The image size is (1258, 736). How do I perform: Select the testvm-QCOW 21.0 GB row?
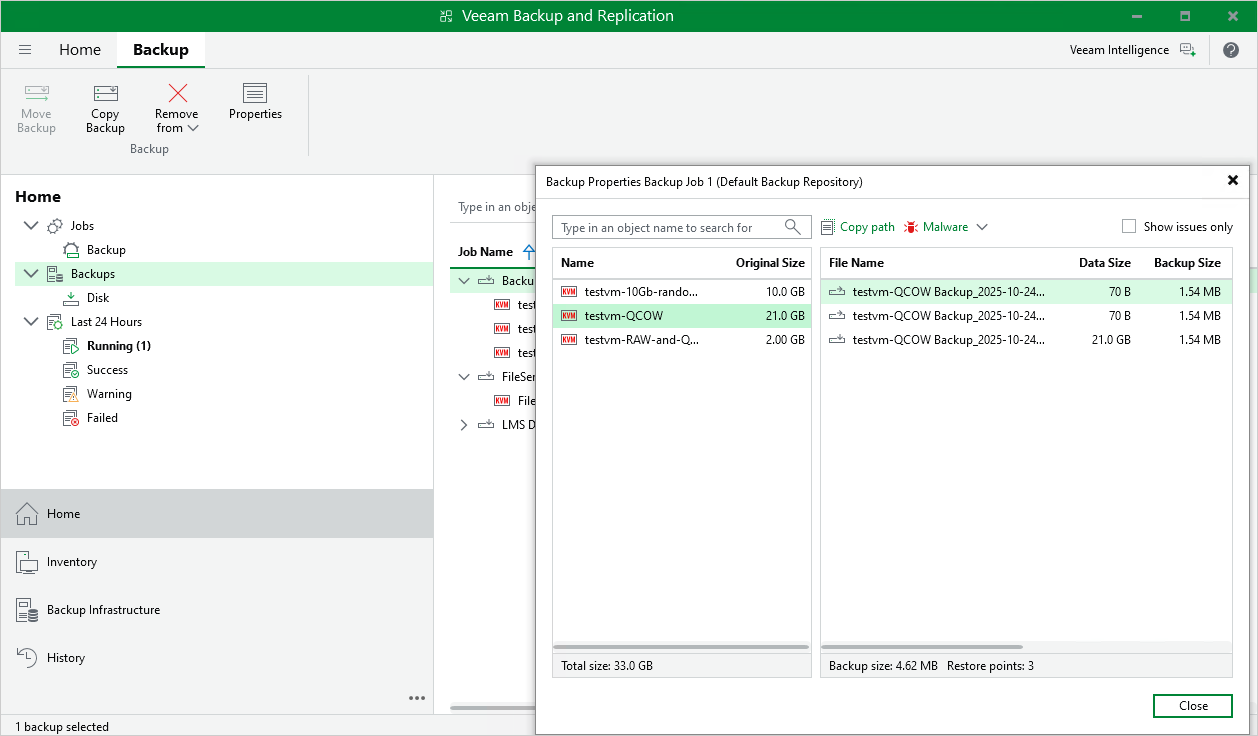pos(682,316)
